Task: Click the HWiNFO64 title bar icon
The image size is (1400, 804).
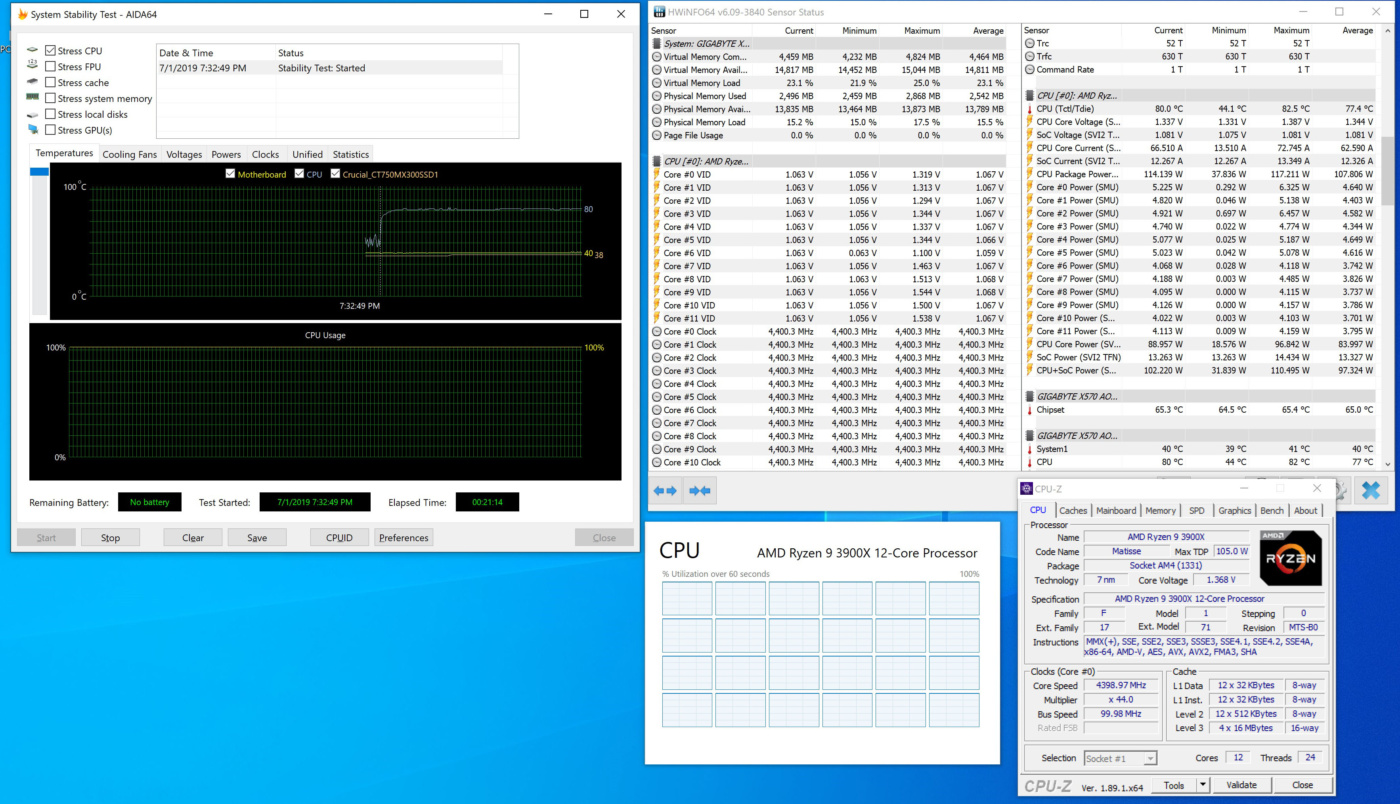Action: pyautogui.click(x=657, y=12)
